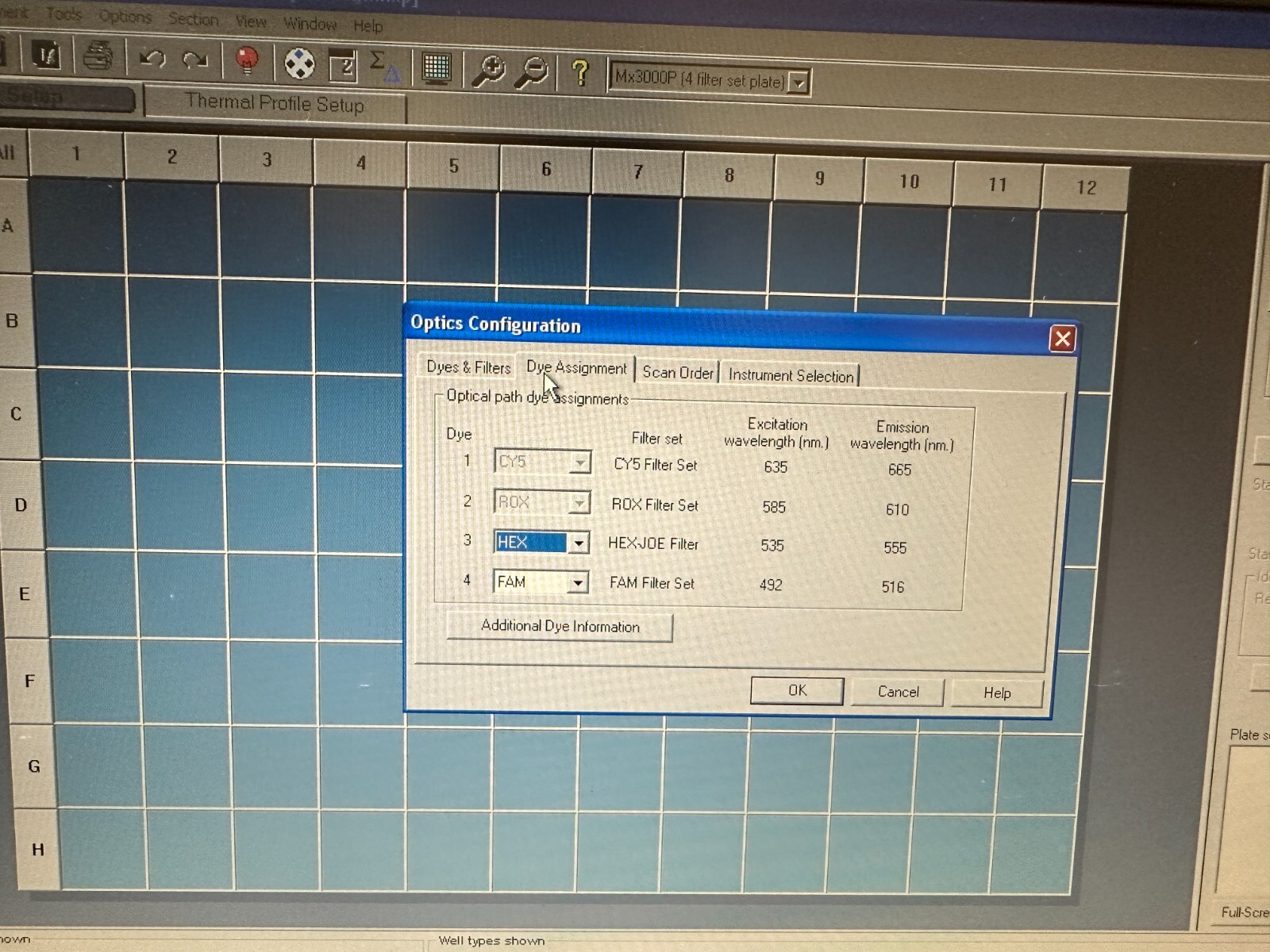Click the redo arrow icon
This screenshot has width=1270, height=952.
point(195,60)
